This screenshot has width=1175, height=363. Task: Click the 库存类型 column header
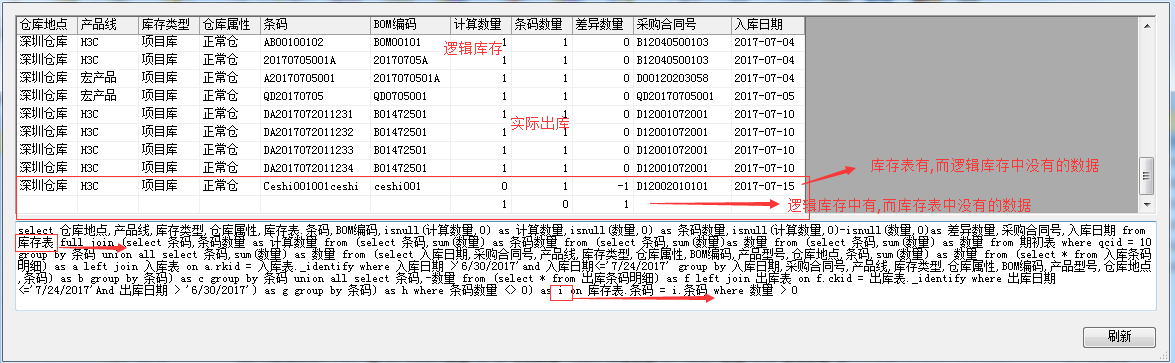coord(169,25)
